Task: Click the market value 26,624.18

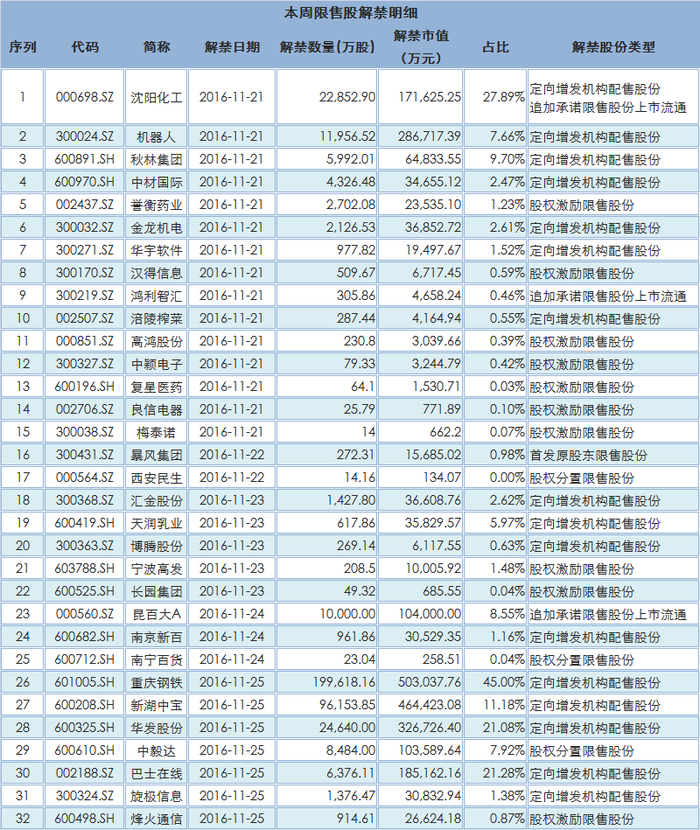Action: (x=433, y=819)
